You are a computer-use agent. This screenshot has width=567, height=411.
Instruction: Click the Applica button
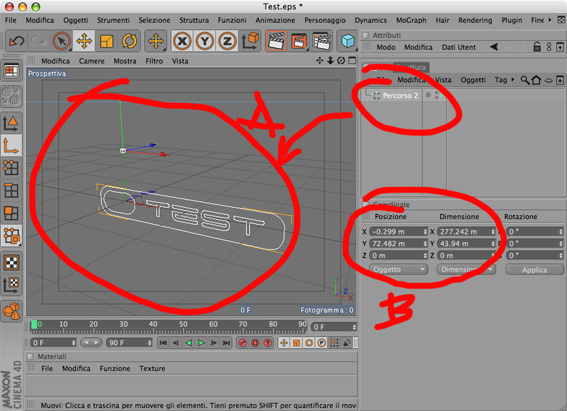click(x=534, y=270)
